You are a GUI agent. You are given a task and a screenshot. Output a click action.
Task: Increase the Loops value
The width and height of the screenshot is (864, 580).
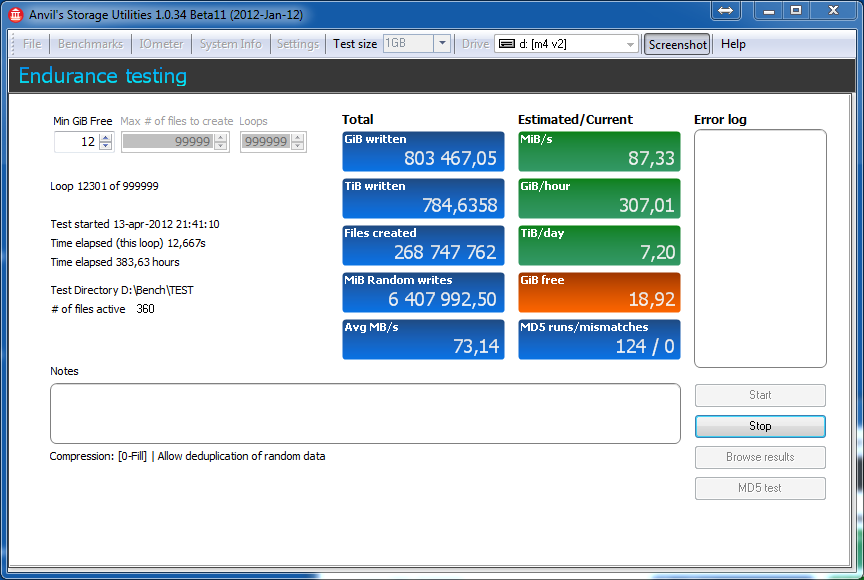(298, 137)
